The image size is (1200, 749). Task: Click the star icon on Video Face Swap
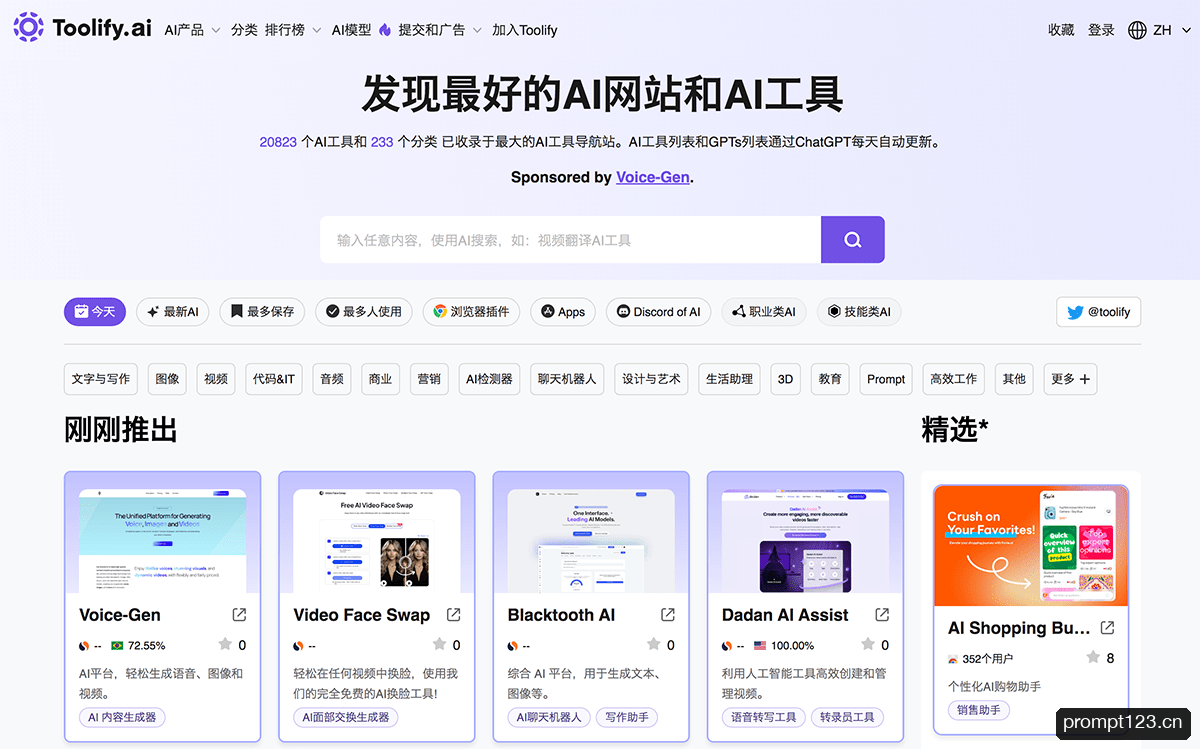[x=439, y=644]
